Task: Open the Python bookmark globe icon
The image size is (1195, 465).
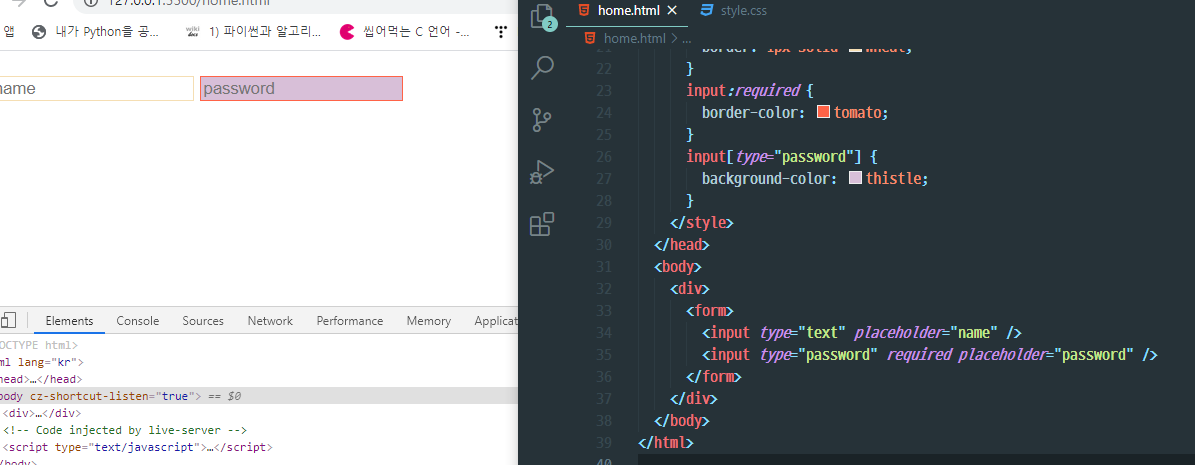Action: pos(39,32)
